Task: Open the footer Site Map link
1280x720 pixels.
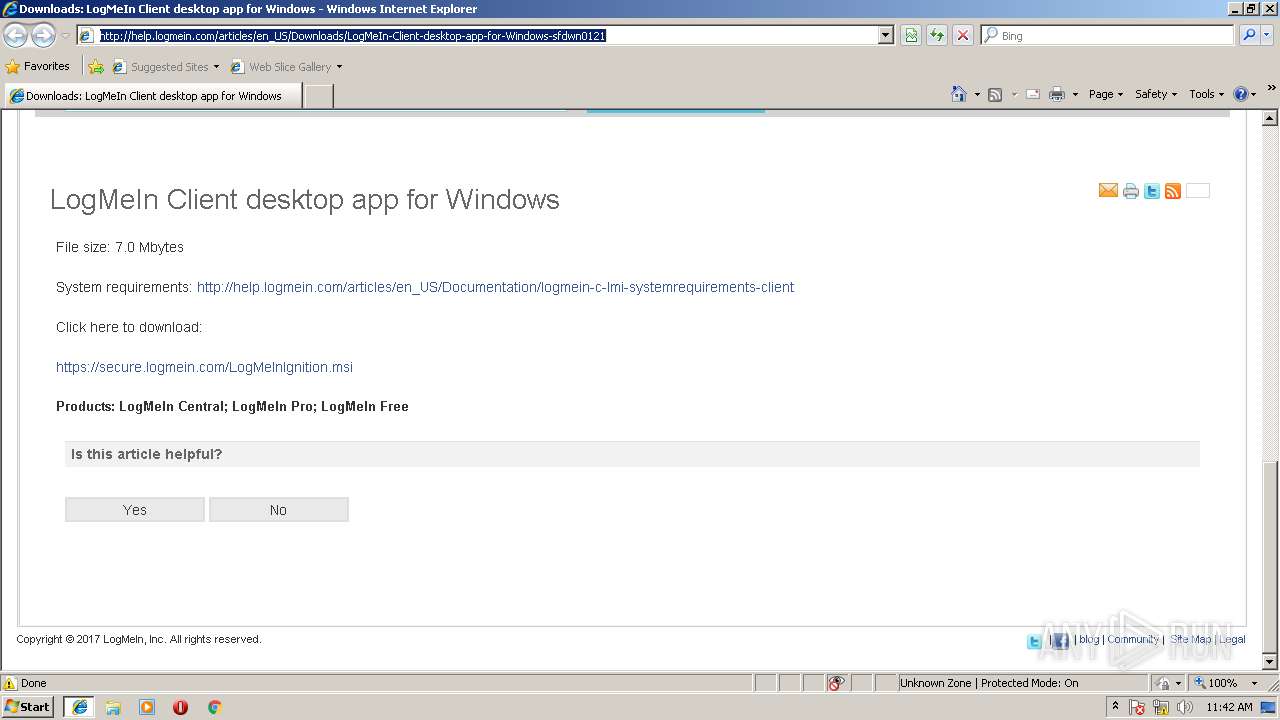Action: (1190, 639)
